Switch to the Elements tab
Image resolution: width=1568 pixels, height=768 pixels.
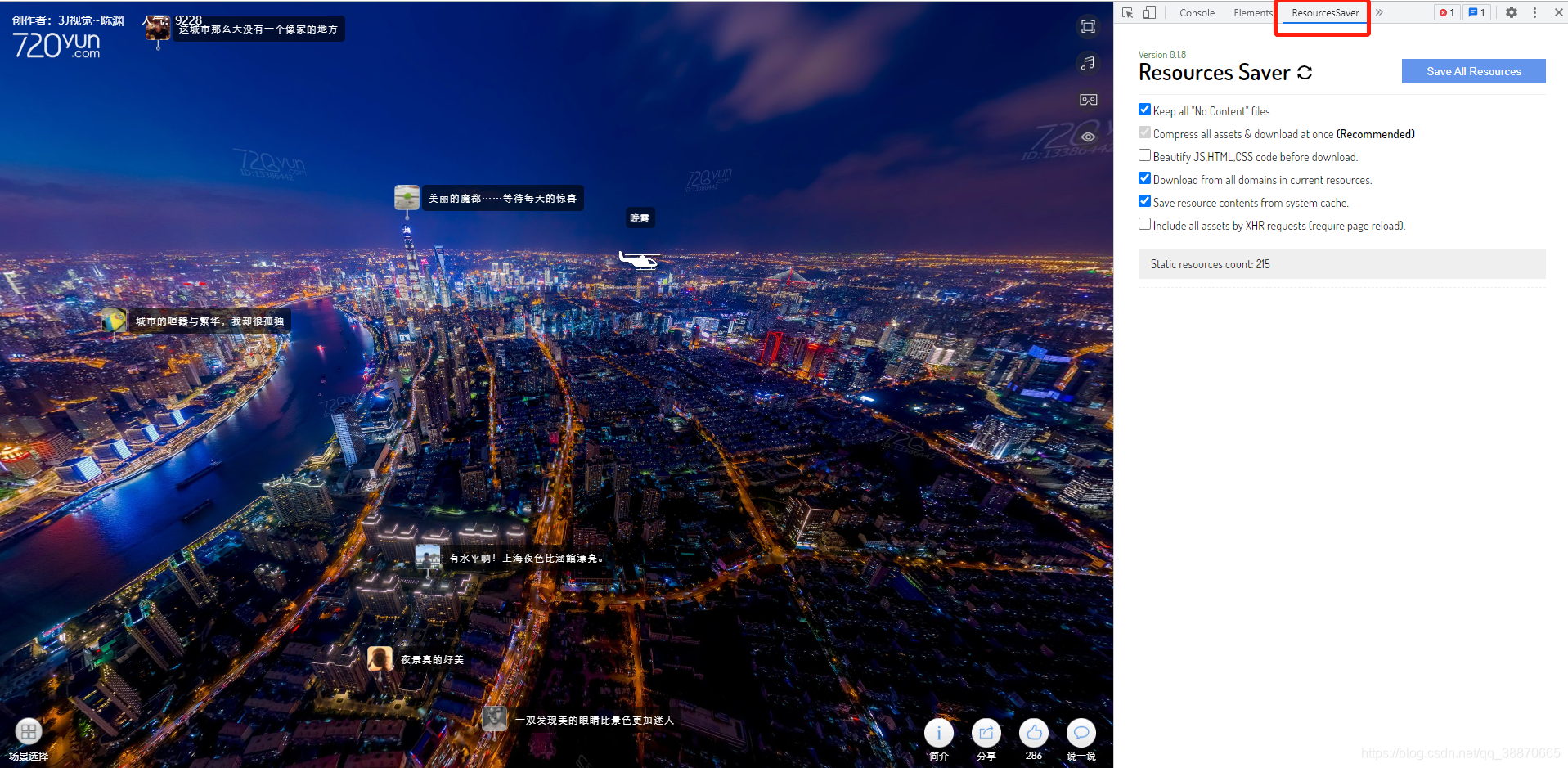[x=1252, y=13]
